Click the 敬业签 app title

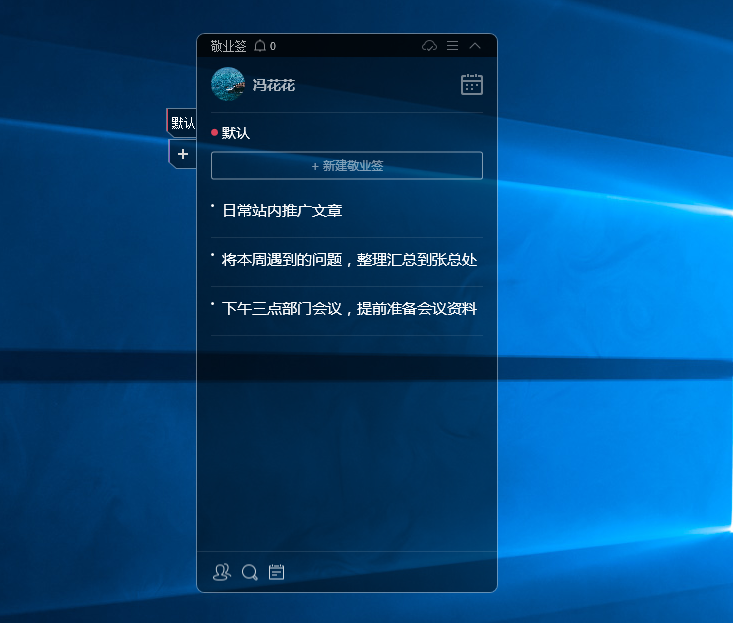point(228,46)
